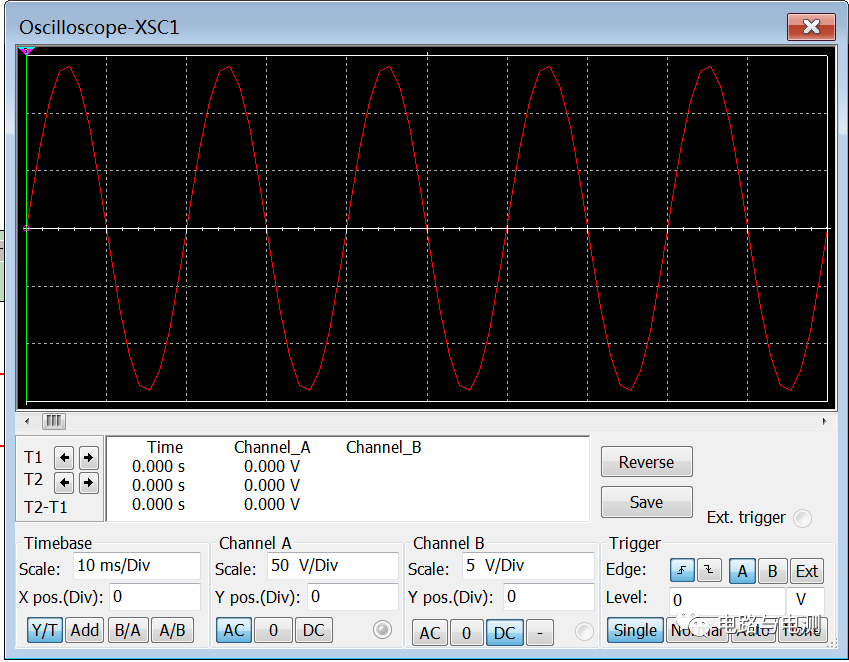Image resolution: width=849 pixels, height=662 pixels.
Task: Choose Ext trigger source
Action: (x=807, y=571)
